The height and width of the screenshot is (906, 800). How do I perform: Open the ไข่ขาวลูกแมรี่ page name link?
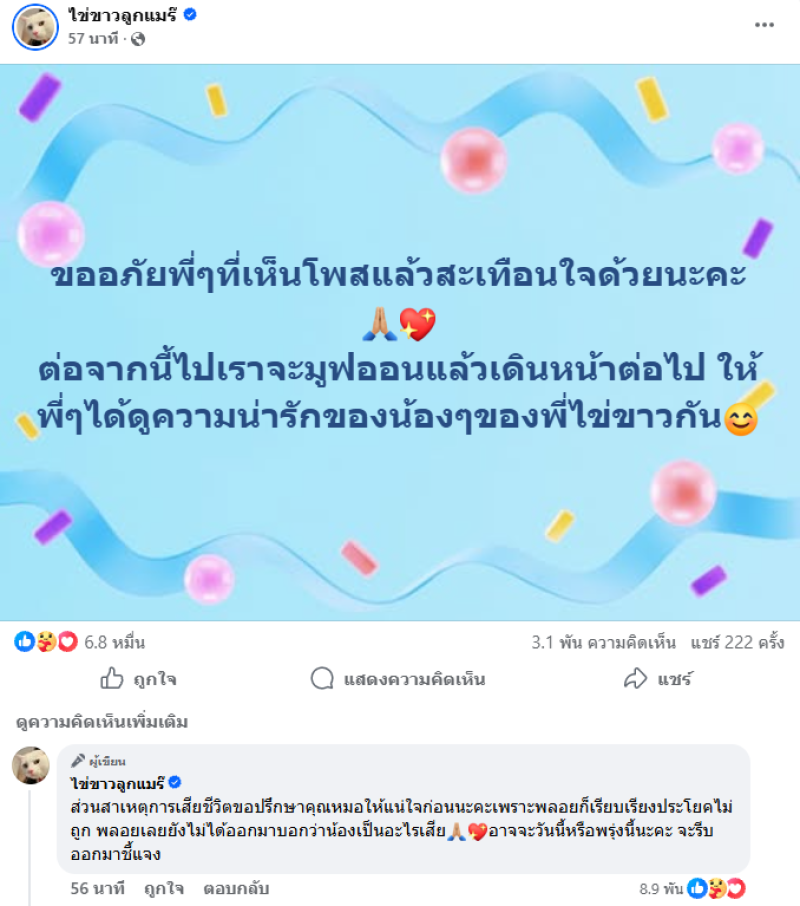pyautogui.click(x=122, y=14)
